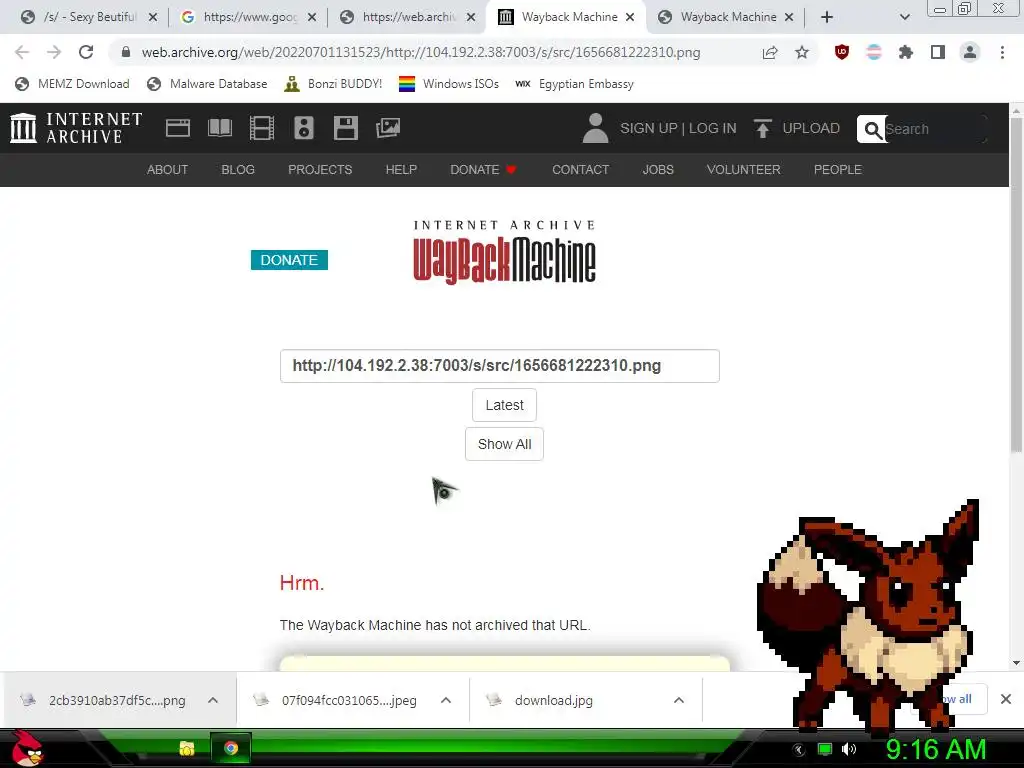Click the SIGN UP link

tap(648, 128)
